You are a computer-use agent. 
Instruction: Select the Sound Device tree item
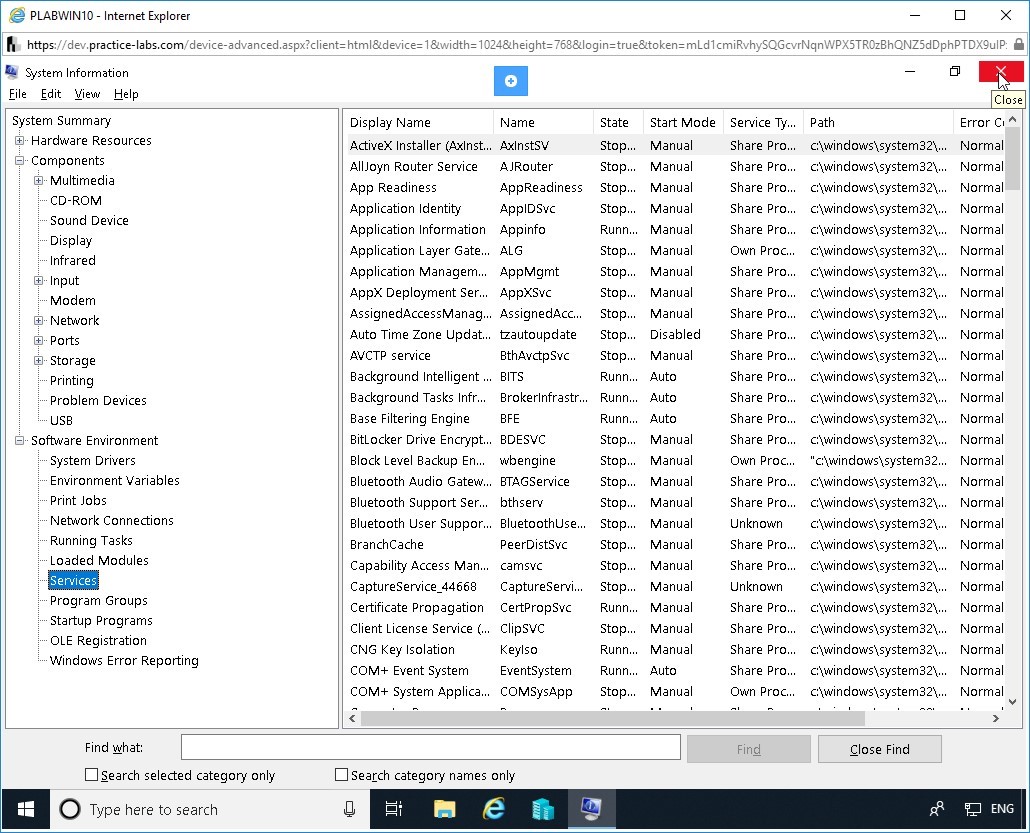pyautogui.click(x=89, y=221)
